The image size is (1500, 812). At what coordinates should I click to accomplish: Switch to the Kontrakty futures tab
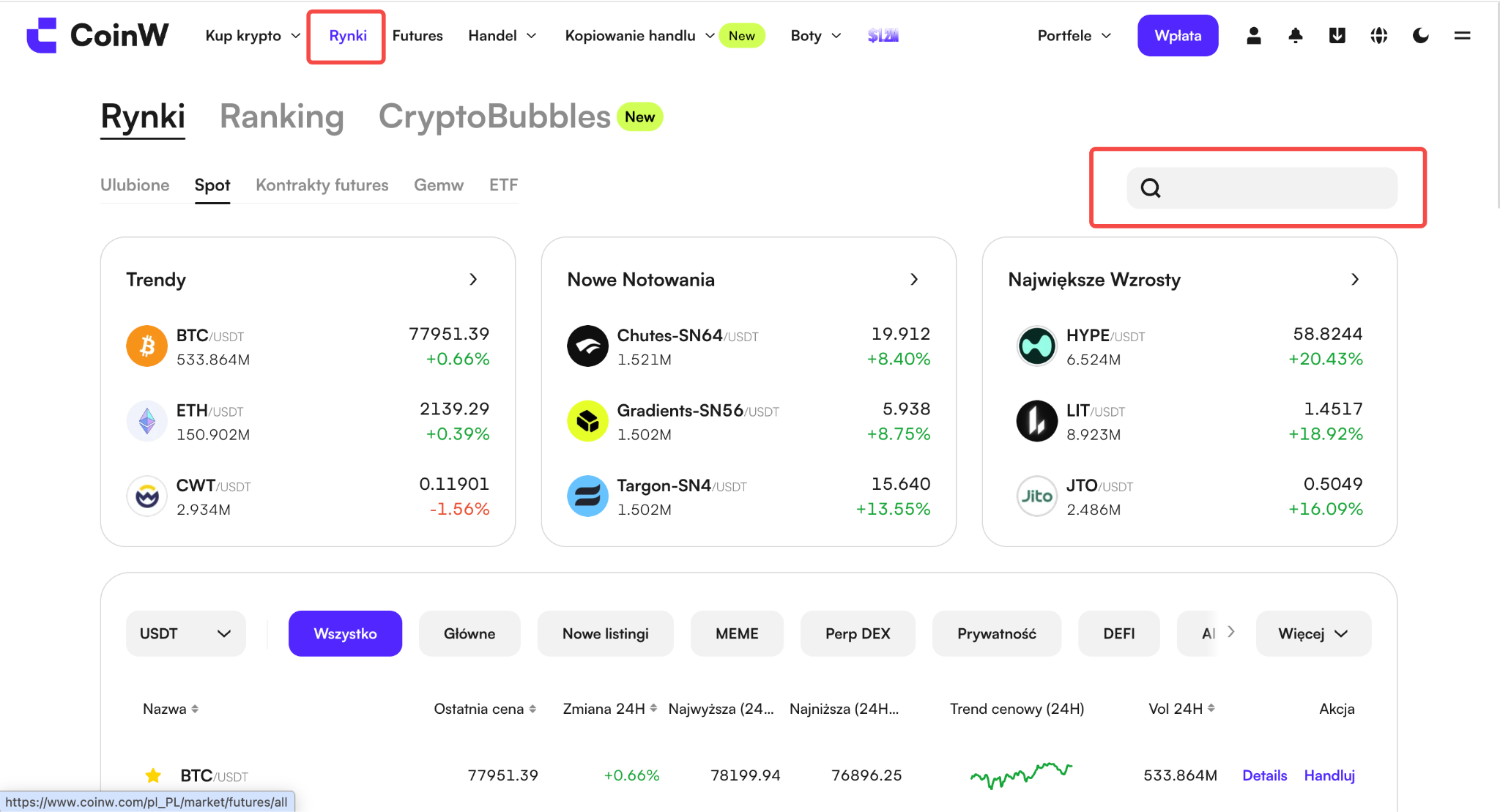click(322, 185)
